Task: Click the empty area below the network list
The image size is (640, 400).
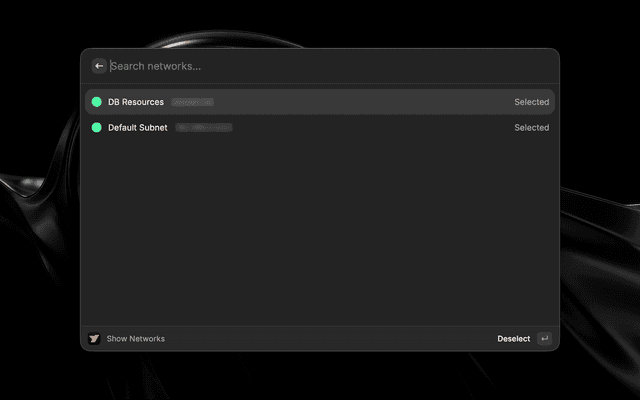Action: point(320,230)
